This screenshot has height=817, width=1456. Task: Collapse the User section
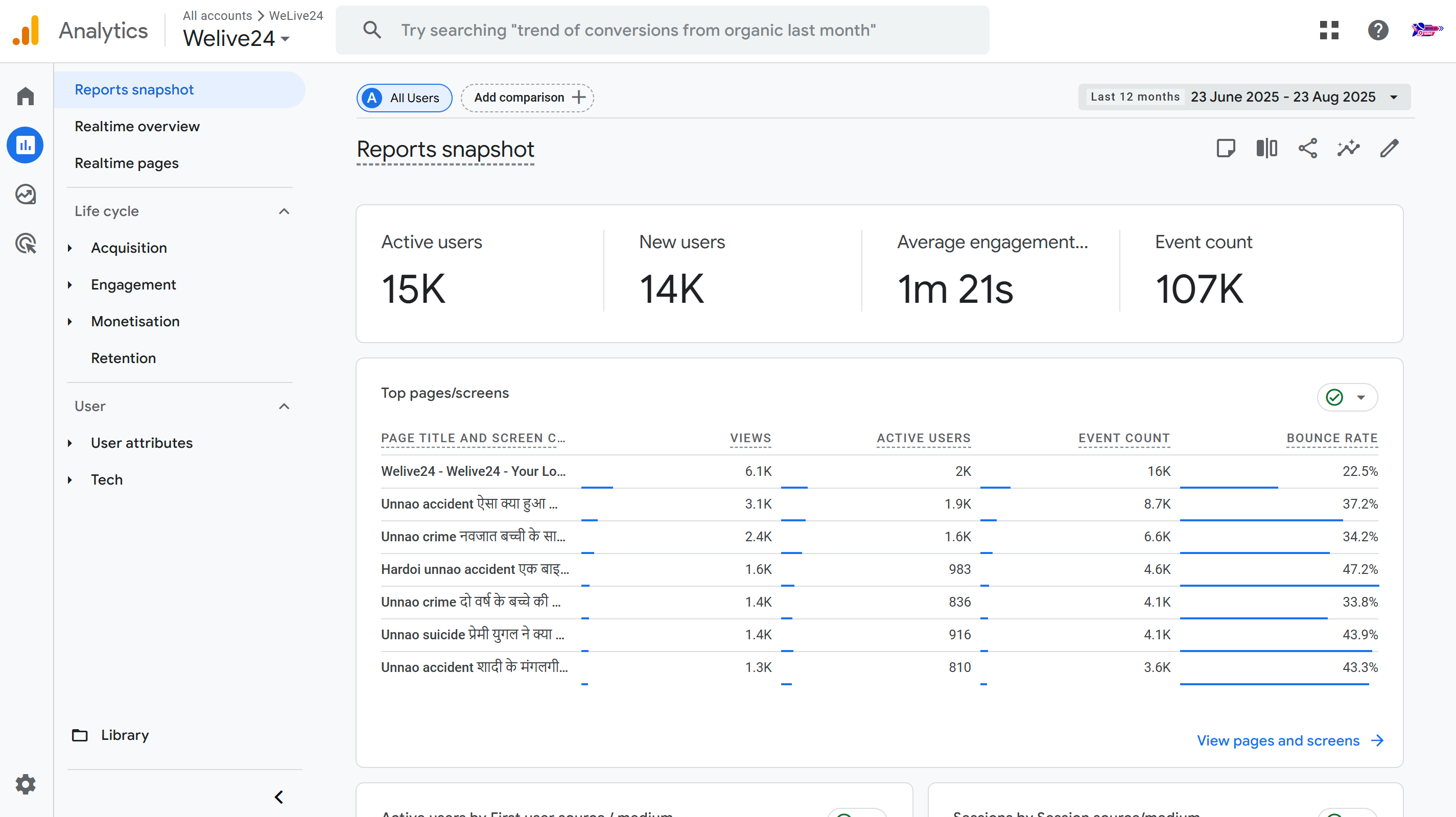pos(285,406)
